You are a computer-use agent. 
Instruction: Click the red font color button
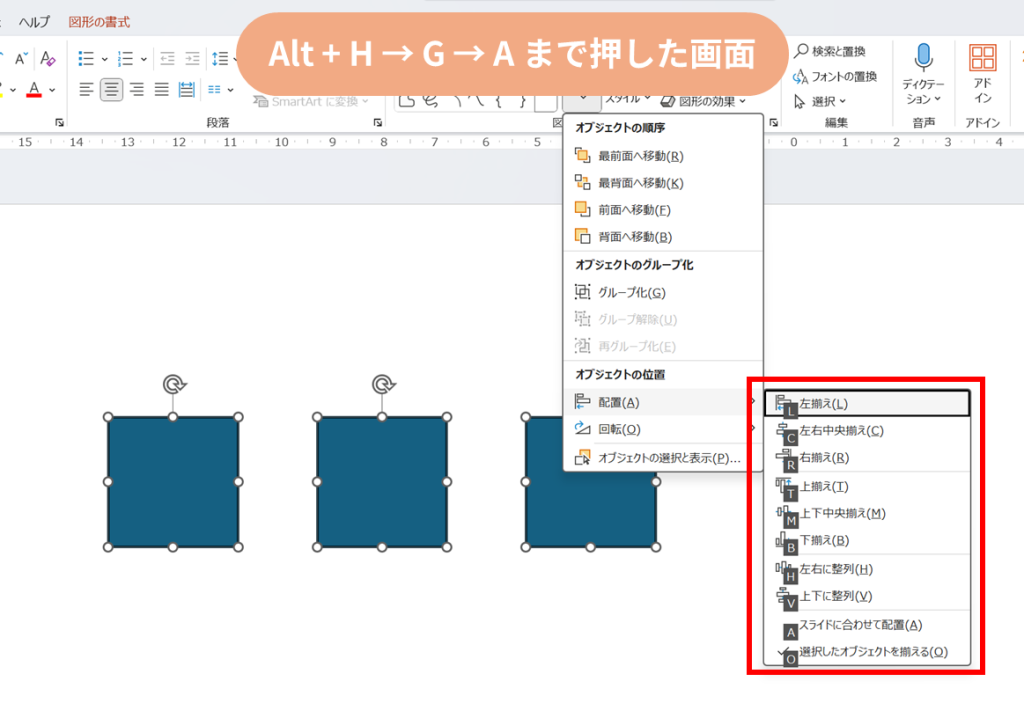coord(34,90)
